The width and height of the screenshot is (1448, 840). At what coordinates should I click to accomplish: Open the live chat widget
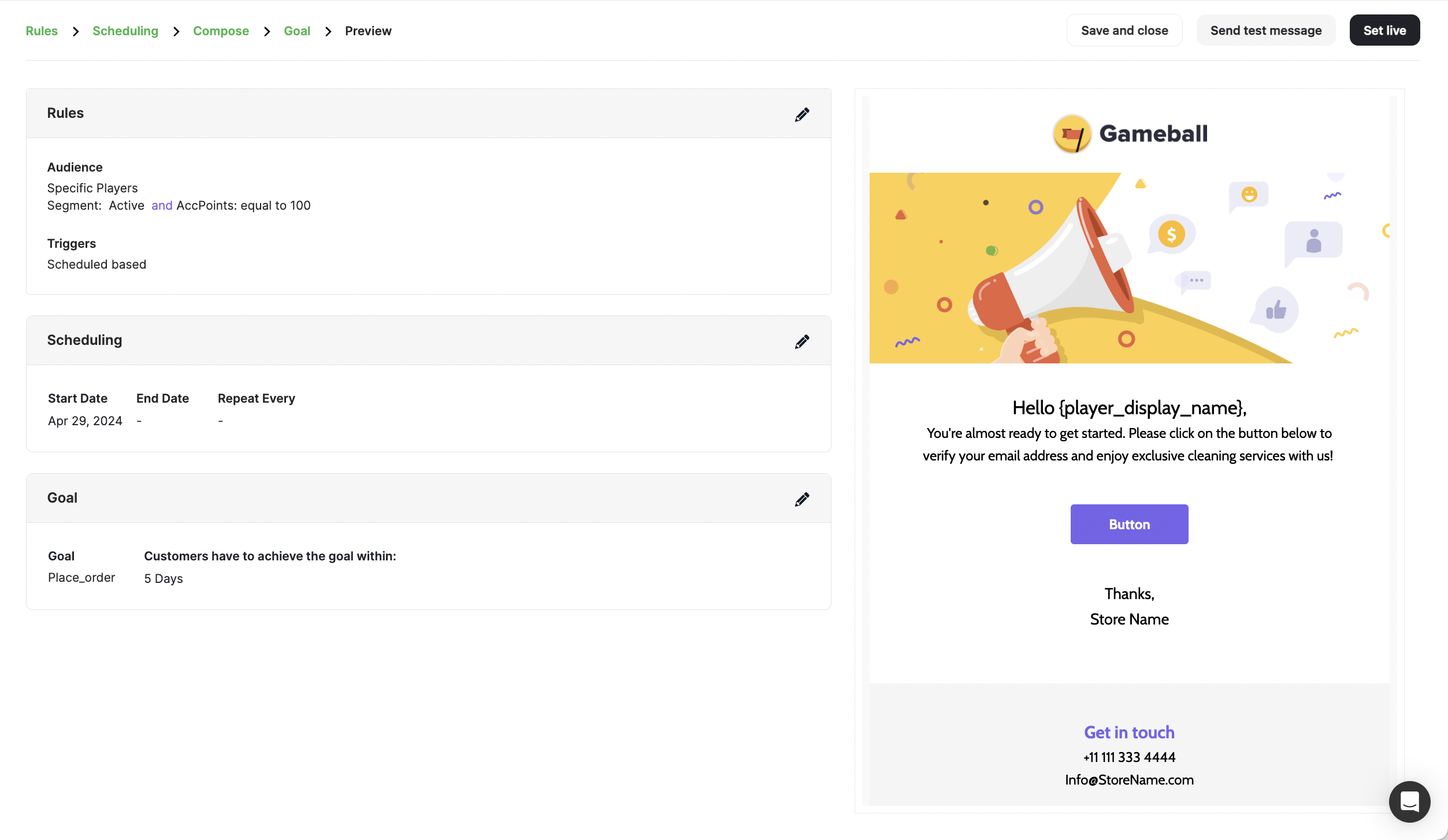click(1409, 802)
